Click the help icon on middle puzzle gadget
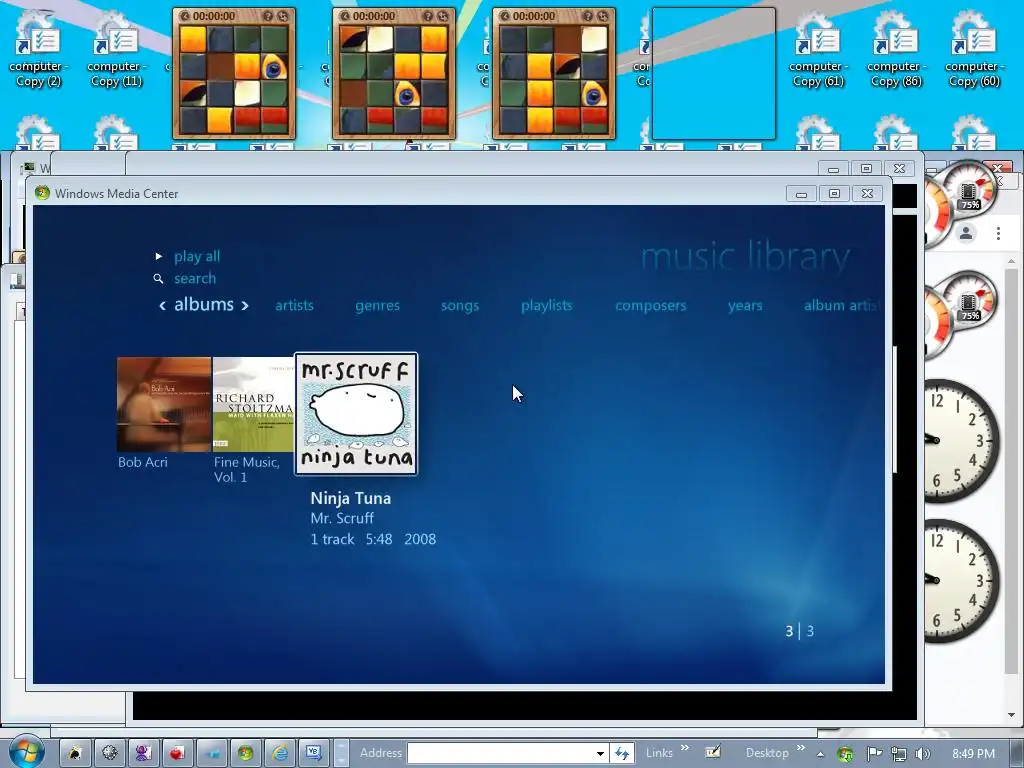Image resolution: width=1024 pixels, height=768 pixels. click(428, 16)
